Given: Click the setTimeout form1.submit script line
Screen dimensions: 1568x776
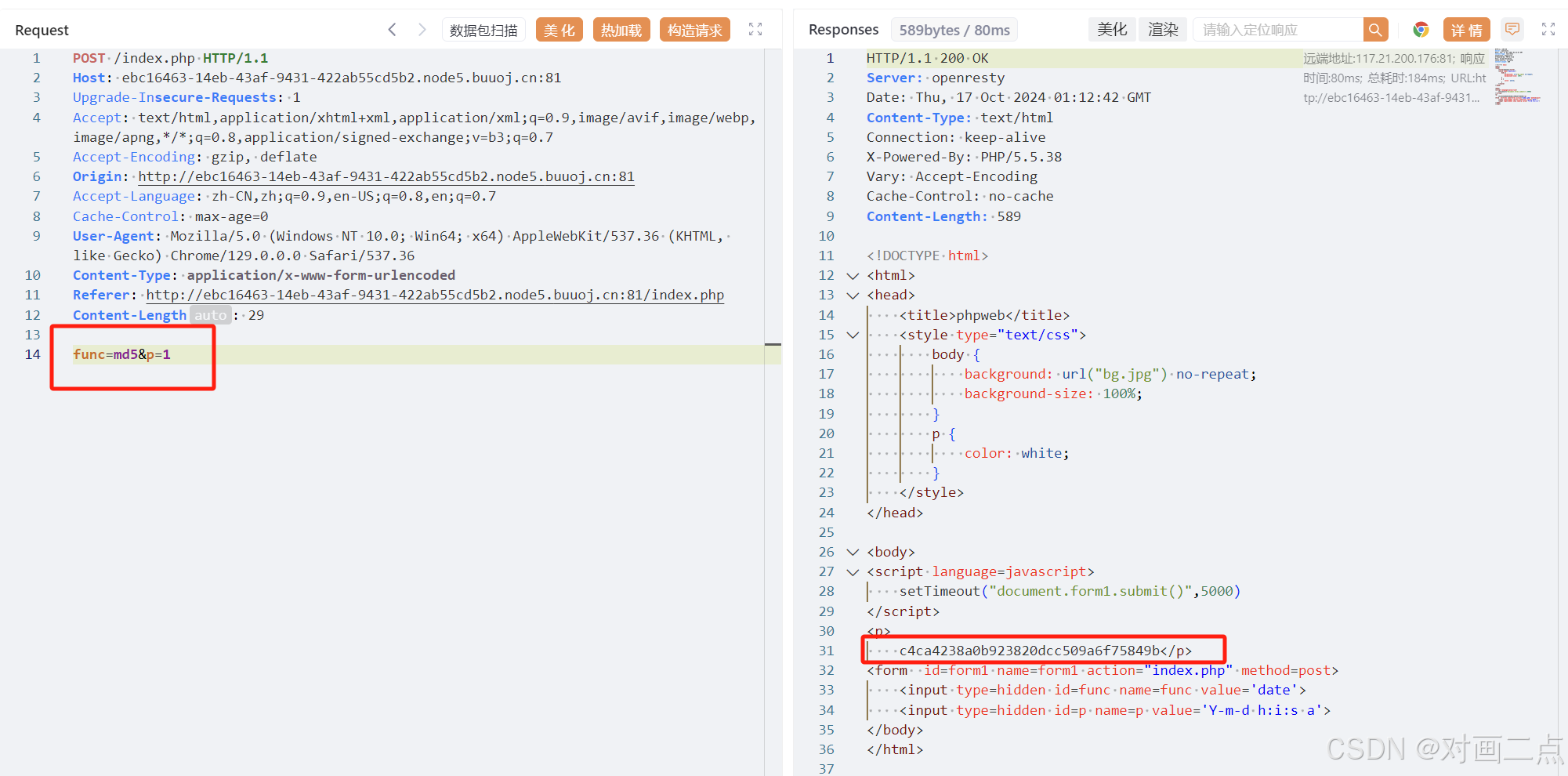Looking at the screenshot, I should [x=1070, y=591].
